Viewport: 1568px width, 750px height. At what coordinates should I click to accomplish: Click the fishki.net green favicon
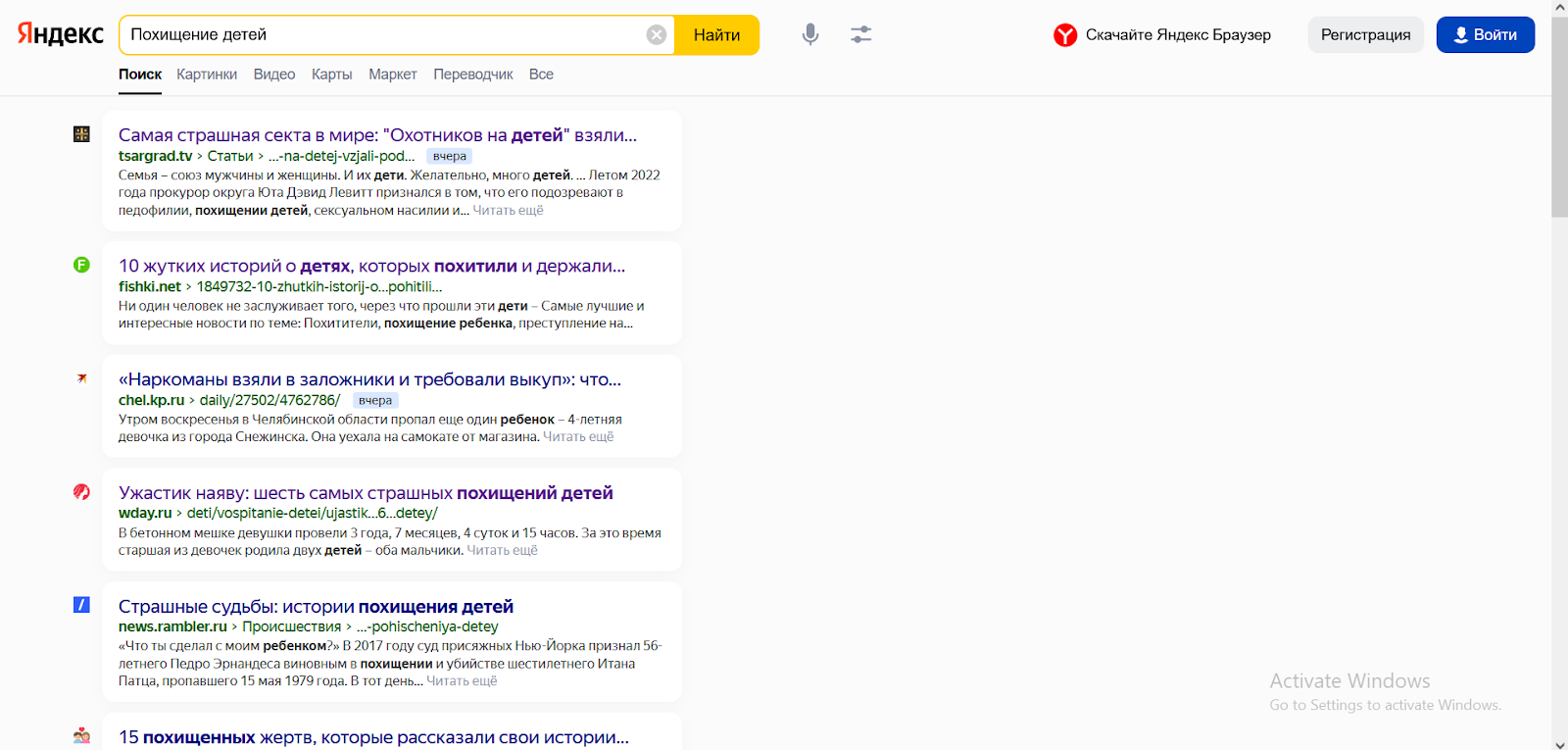click(x=81, y=265)
